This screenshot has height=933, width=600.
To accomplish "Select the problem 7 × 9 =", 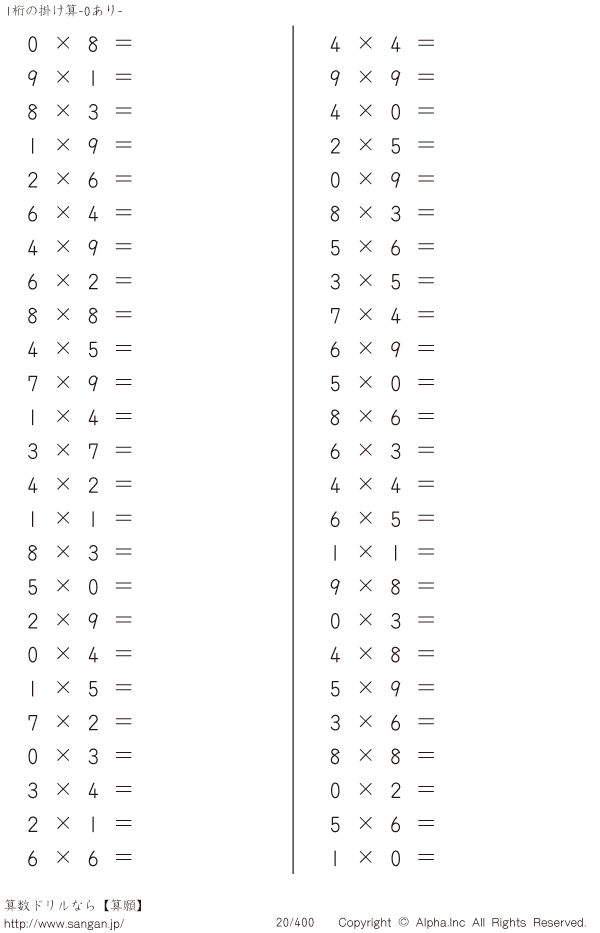I will [80, 383].
